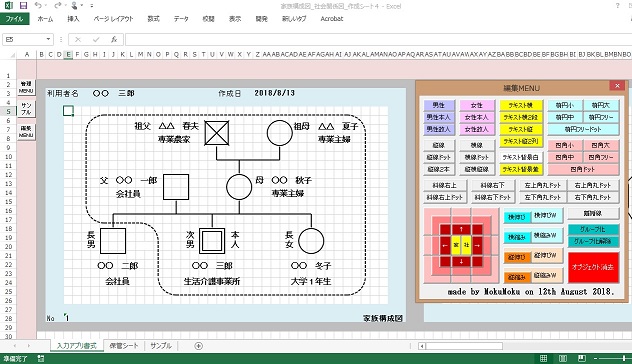
Task: Select the eldest daughter circle symbol
Action: (311, 241)
